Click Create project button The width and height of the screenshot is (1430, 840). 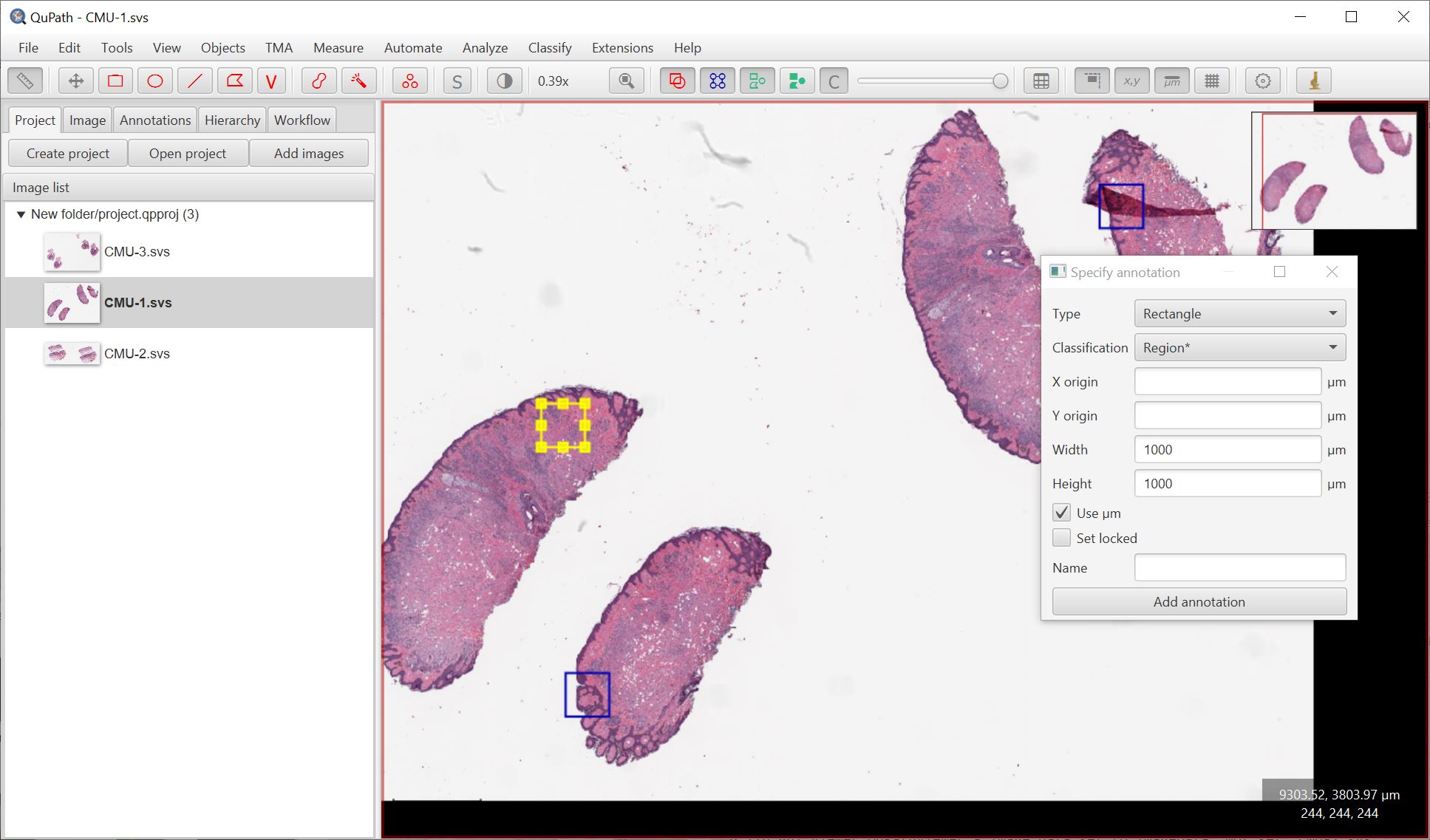tap(68, 153)
